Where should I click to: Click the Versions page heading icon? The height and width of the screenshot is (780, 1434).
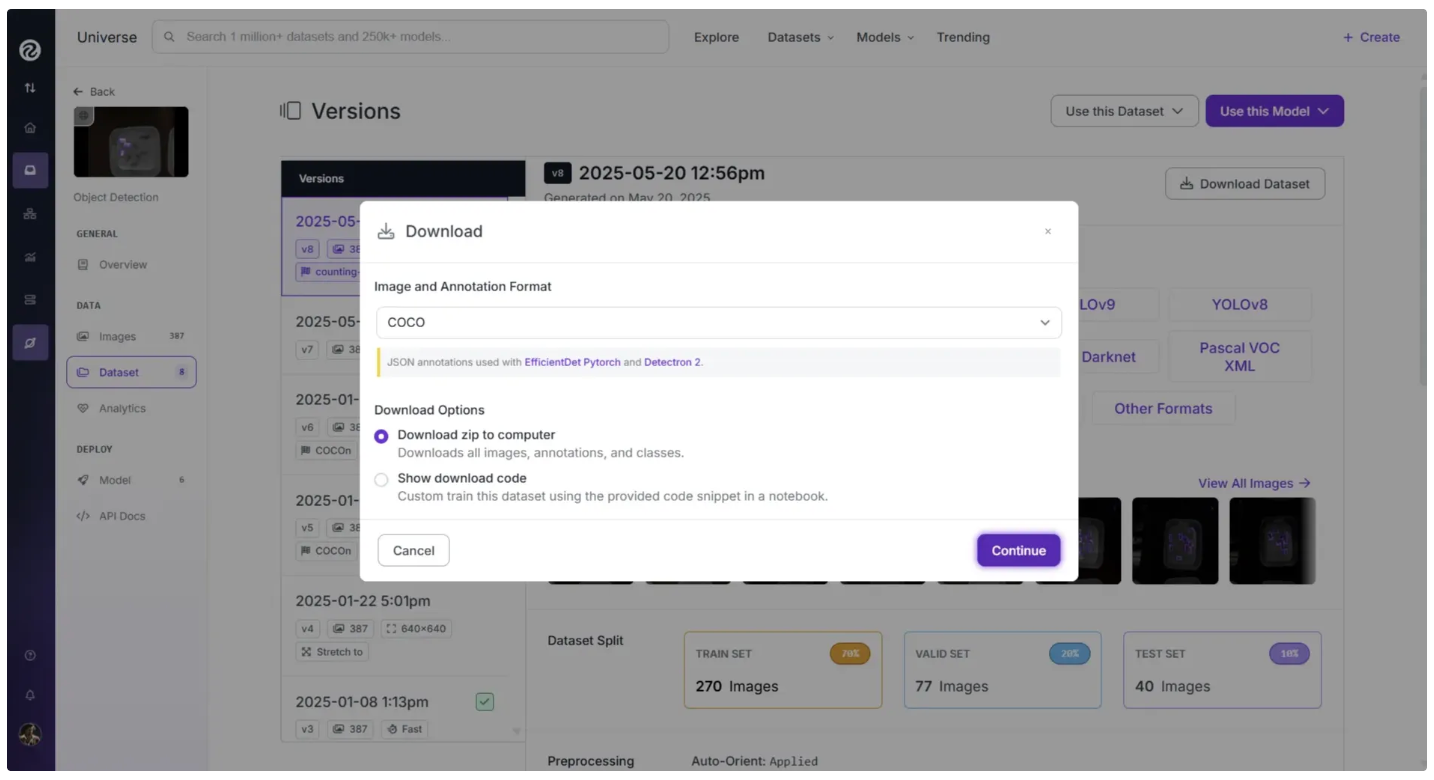tap(291, 111)
